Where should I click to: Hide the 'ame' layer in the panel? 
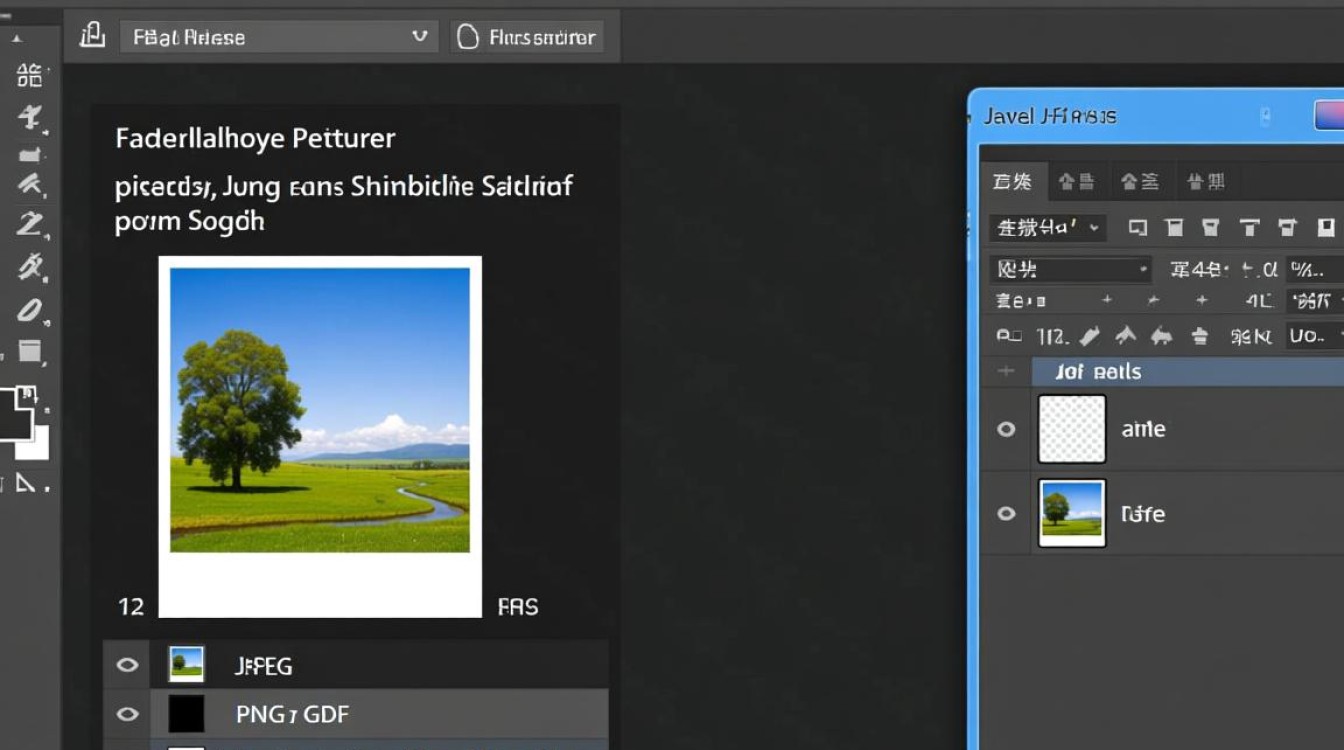coord(1005,428)
